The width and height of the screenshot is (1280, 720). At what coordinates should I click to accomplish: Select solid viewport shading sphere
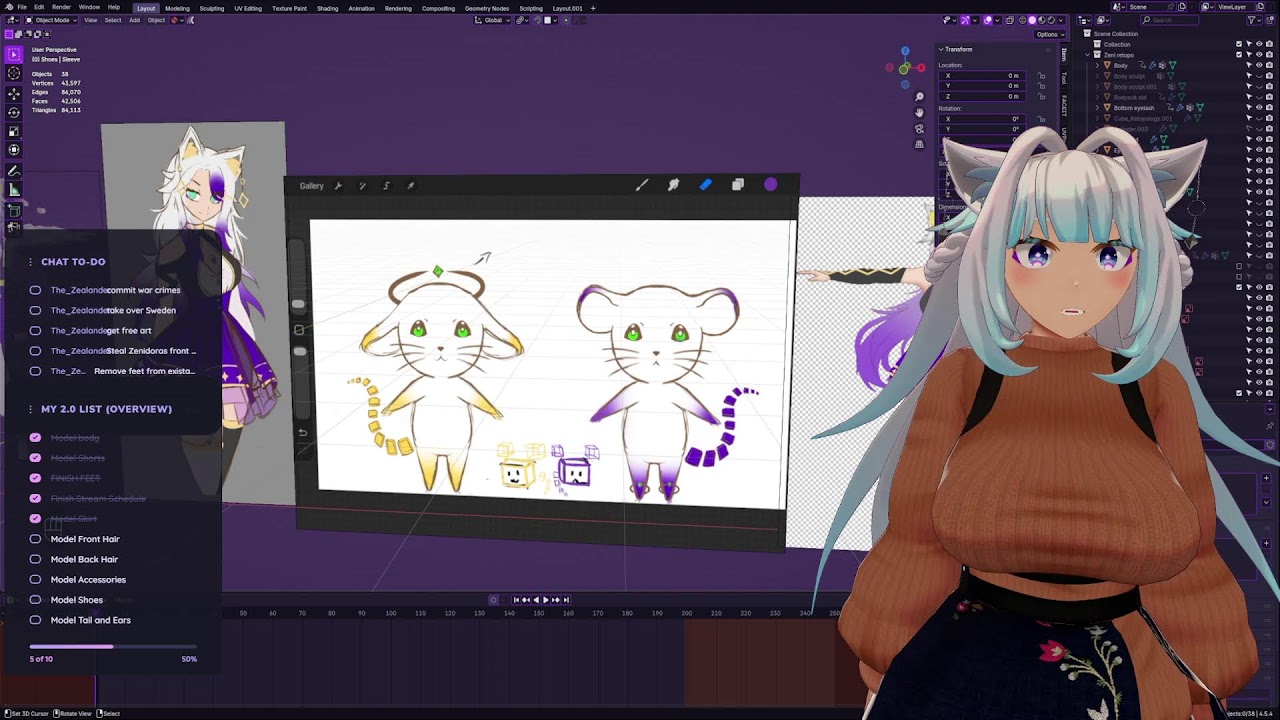point(1033,20)
